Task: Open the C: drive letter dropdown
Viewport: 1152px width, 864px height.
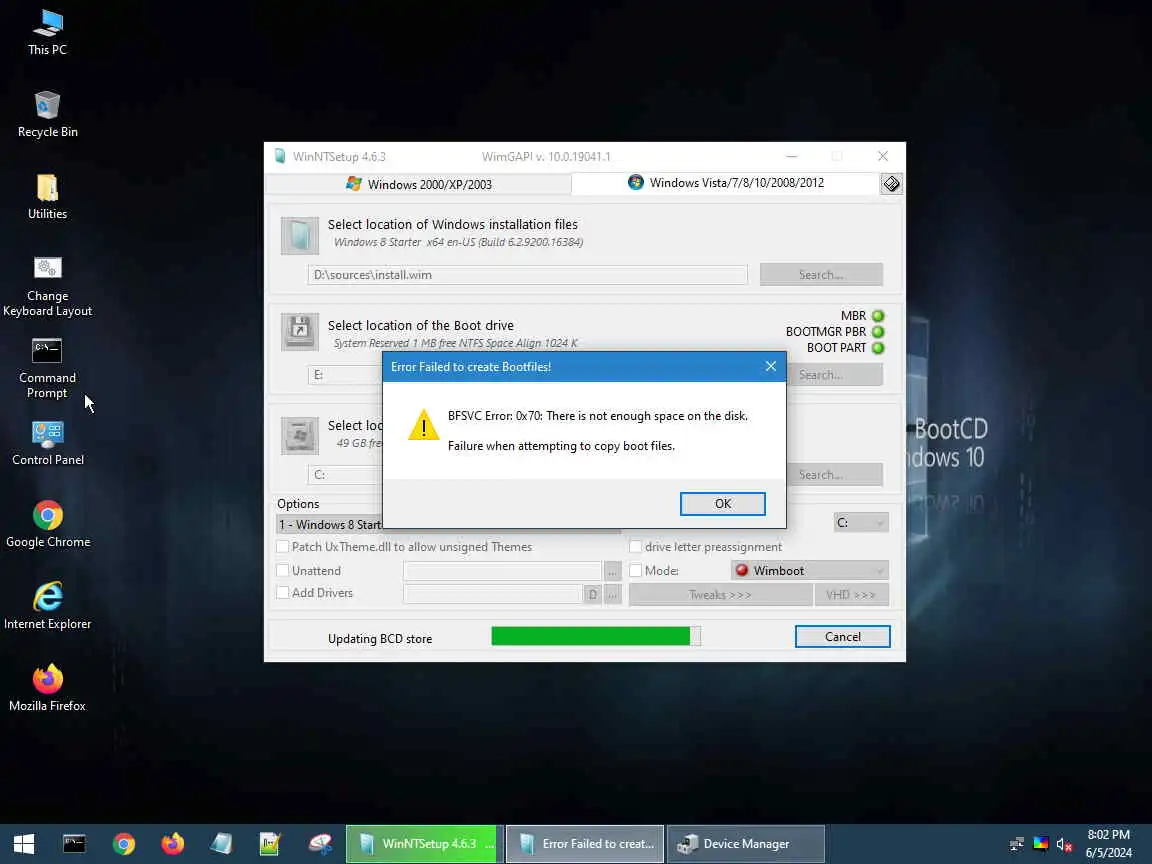Action: point(861,523)
